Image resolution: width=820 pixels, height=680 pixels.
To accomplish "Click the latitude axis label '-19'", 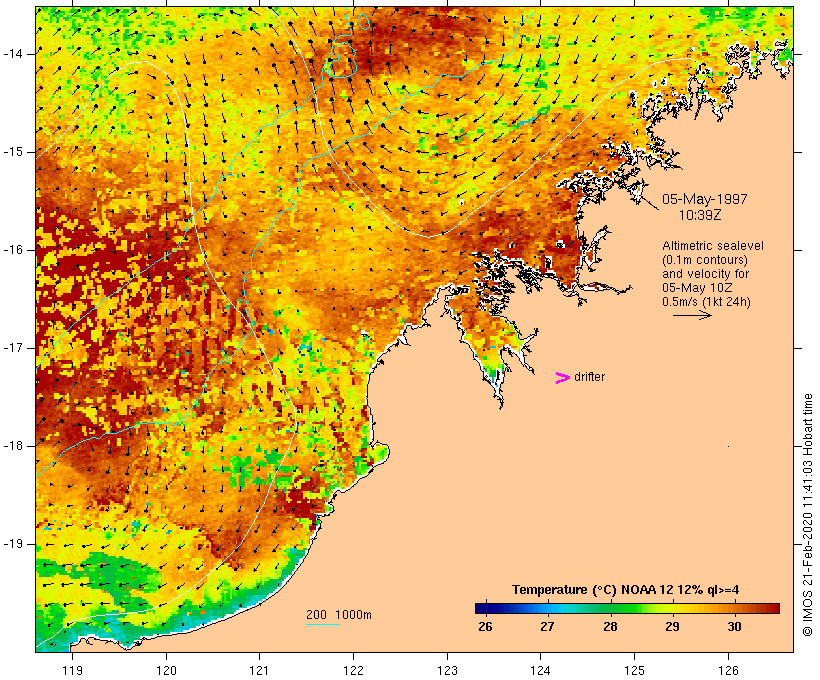I will coord(13,544).
